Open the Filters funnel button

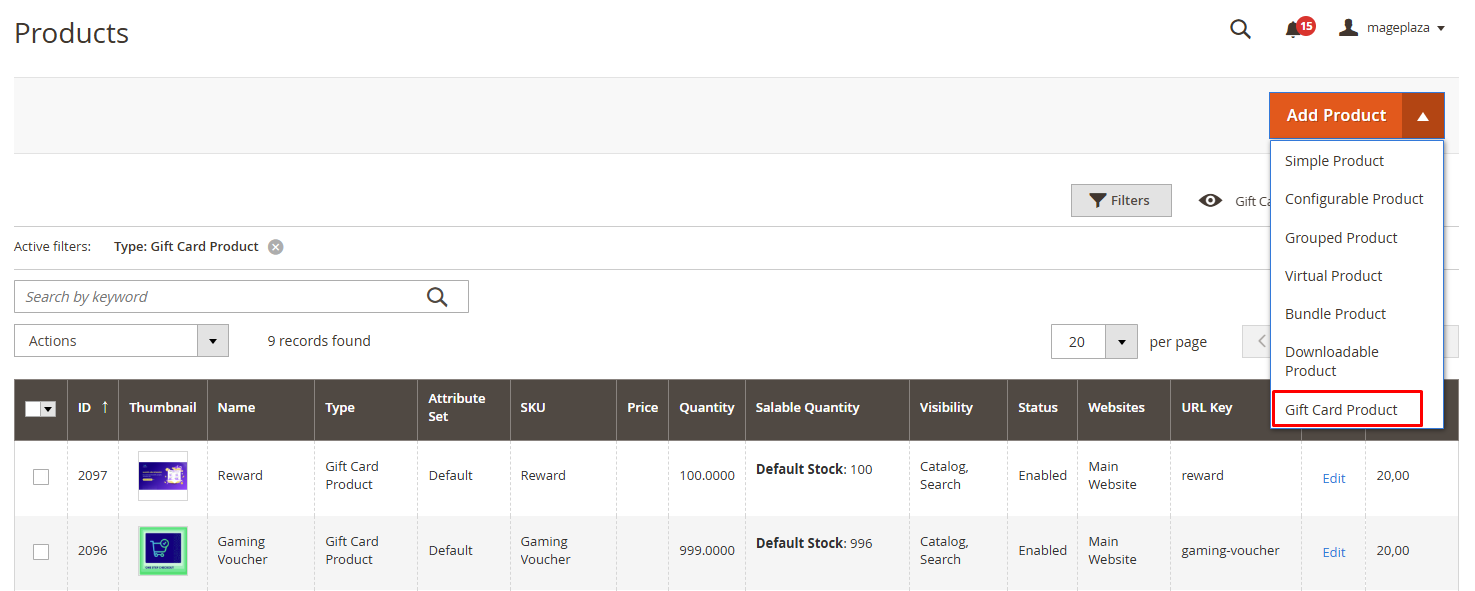coord(1120,200)
